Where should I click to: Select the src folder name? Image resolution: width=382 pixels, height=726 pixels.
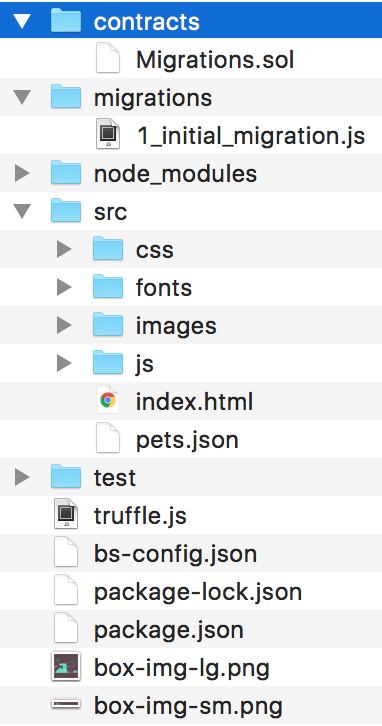click(x=110, y=212)
